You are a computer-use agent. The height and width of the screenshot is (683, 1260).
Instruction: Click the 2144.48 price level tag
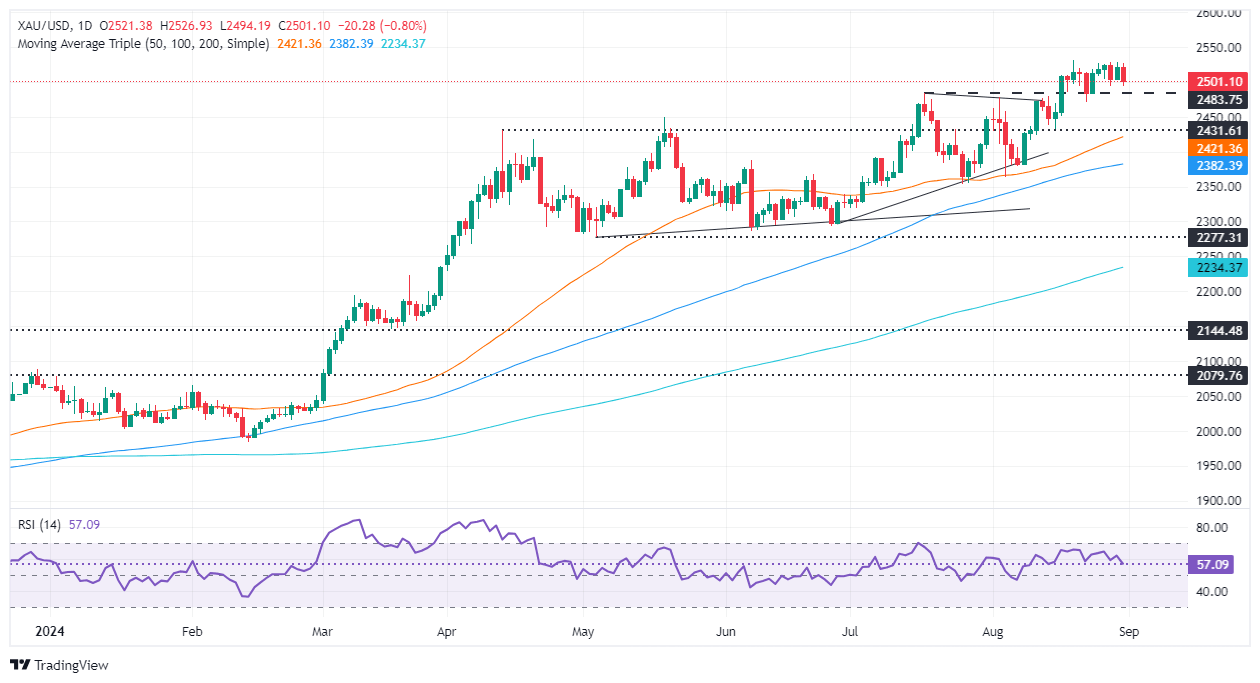coord(1216,330)
